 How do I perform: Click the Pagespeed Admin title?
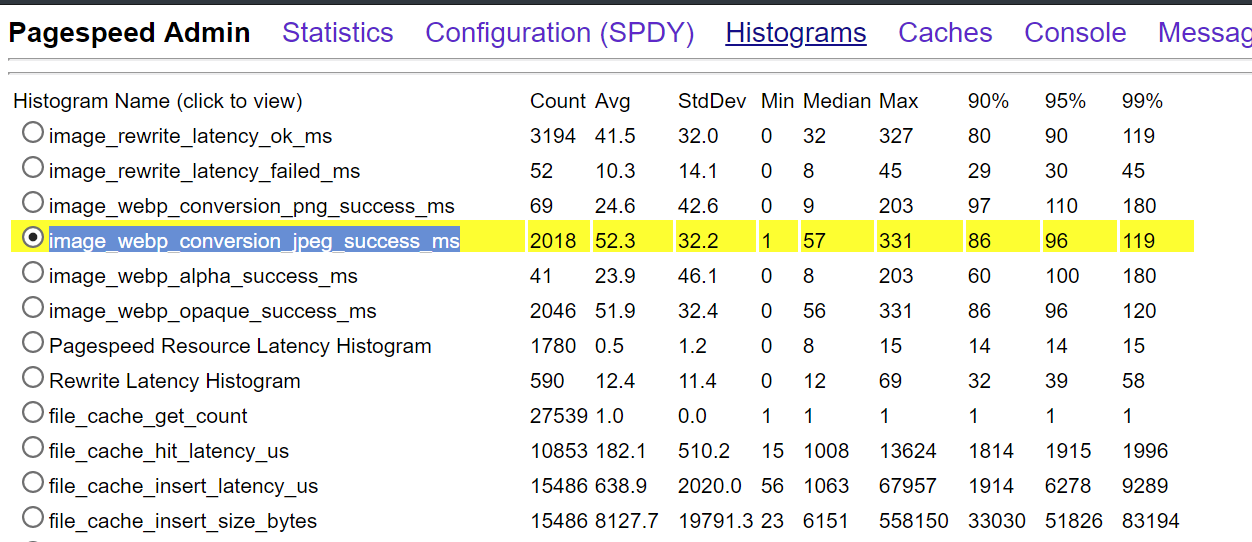point(130,33)
